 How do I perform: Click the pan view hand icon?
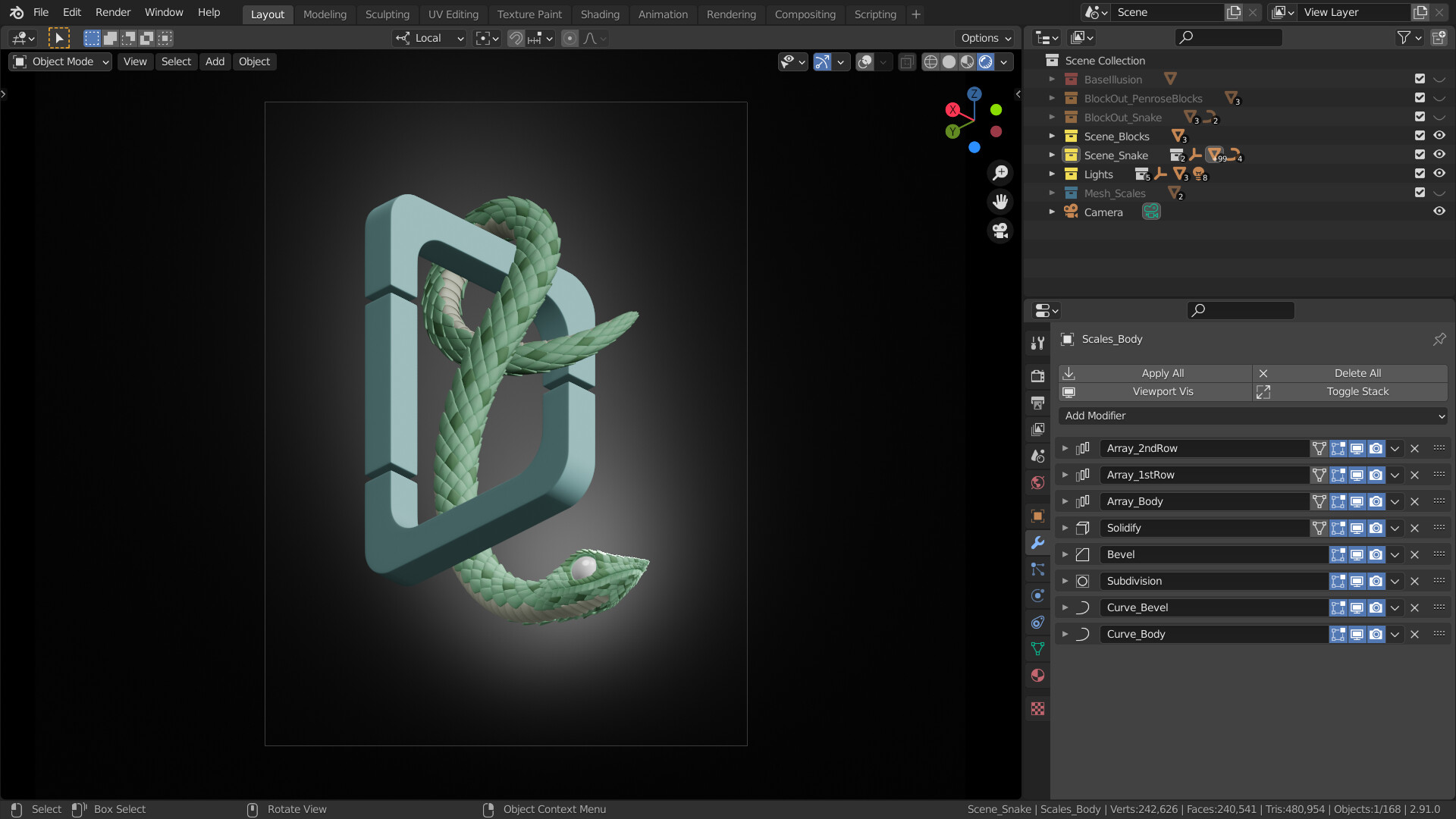point(1000,202)
